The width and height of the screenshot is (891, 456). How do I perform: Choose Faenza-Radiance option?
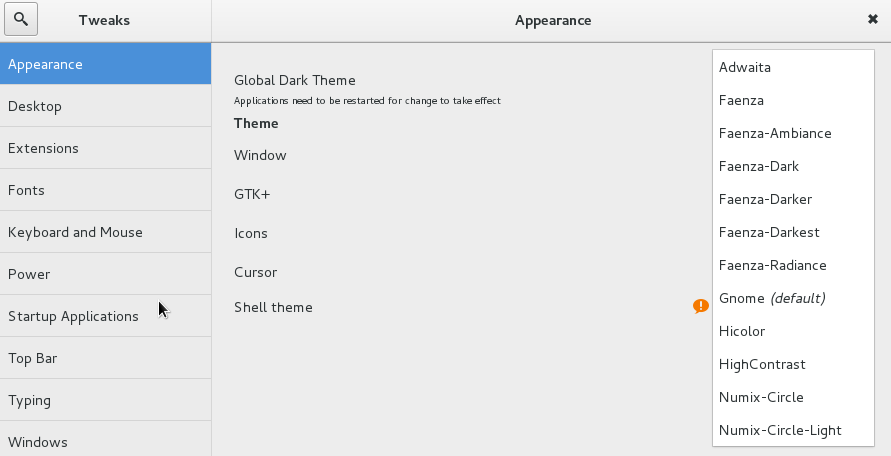tap(793, 265)
